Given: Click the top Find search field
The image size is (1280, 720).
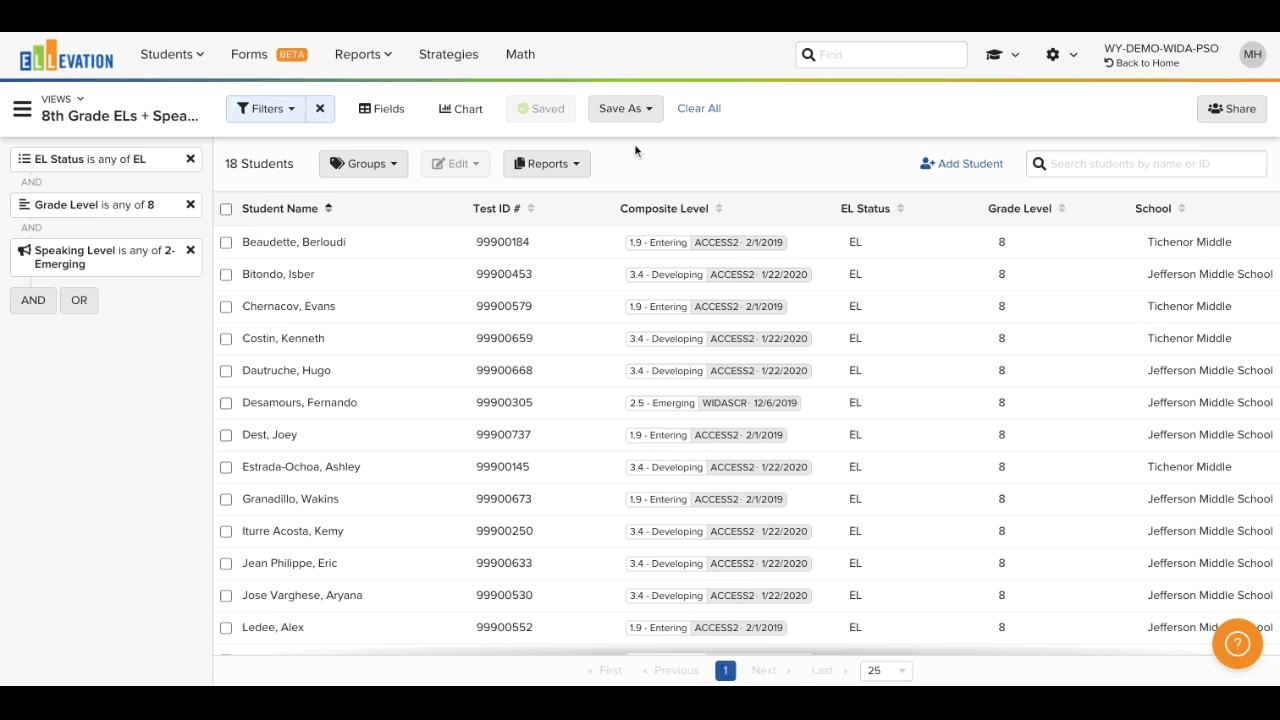Looking at the screenshot, I should [881, 55].
